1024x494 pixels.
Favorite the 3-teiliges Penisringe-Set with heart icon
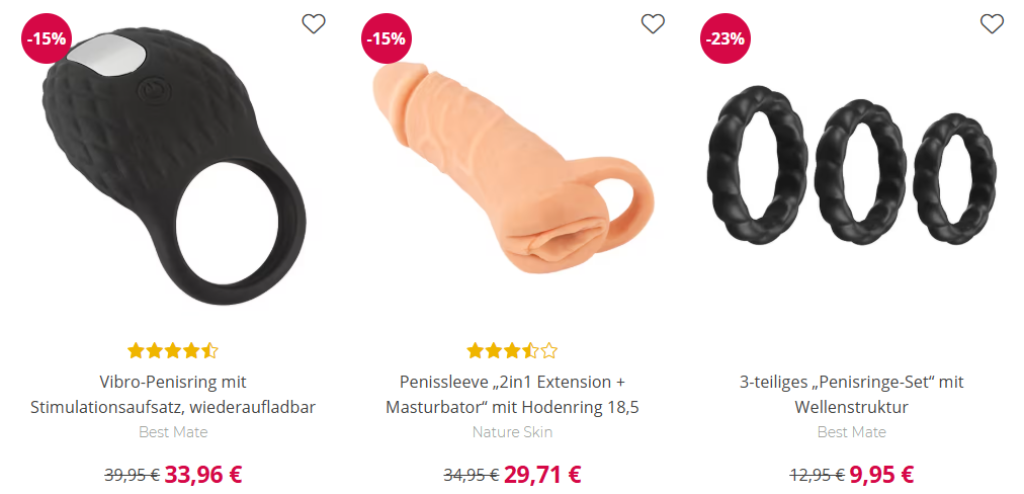tap(992, 24)
